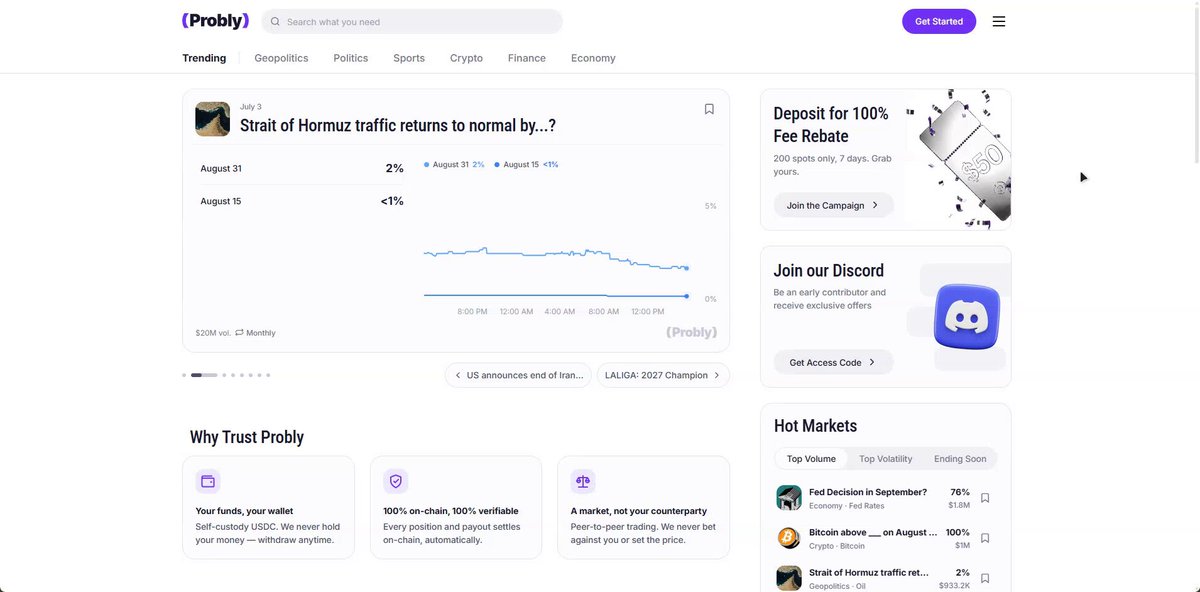Screen dimensions: 1200x592
Task: Switch to Top Volume tab
Action: pos(811,459)
